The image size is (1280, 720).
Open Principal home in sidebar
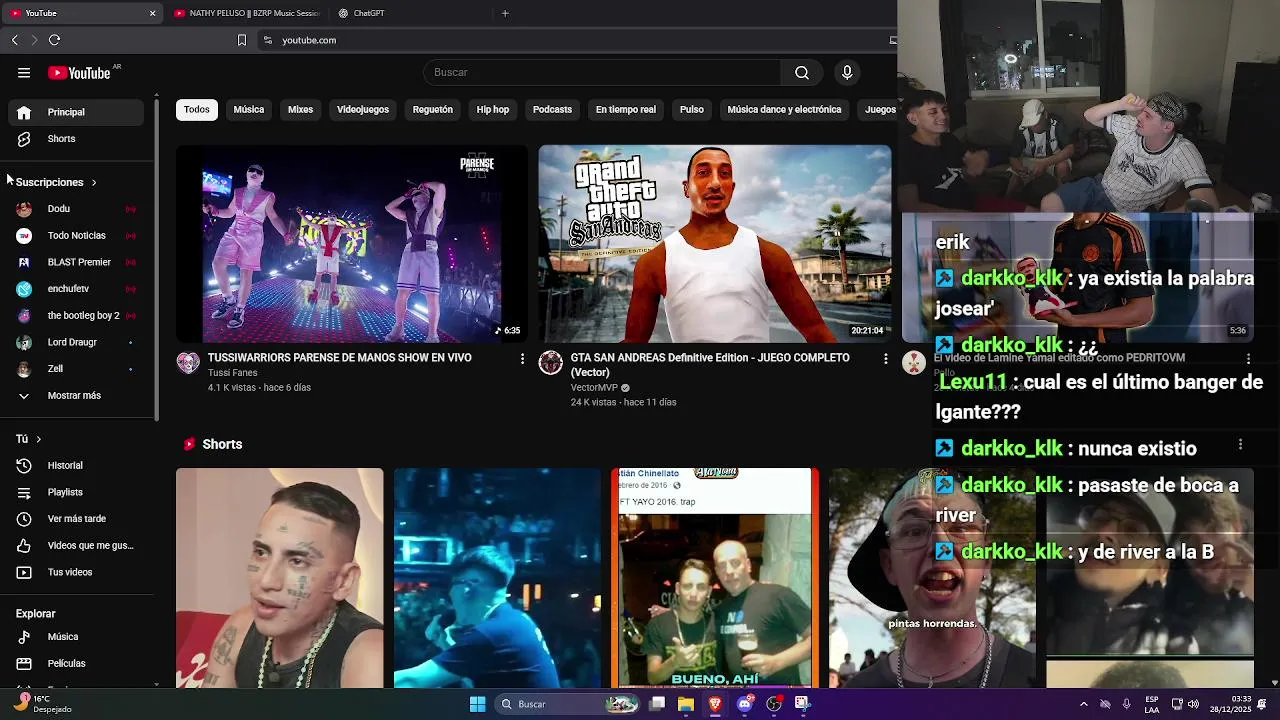[x=78, y=112]
